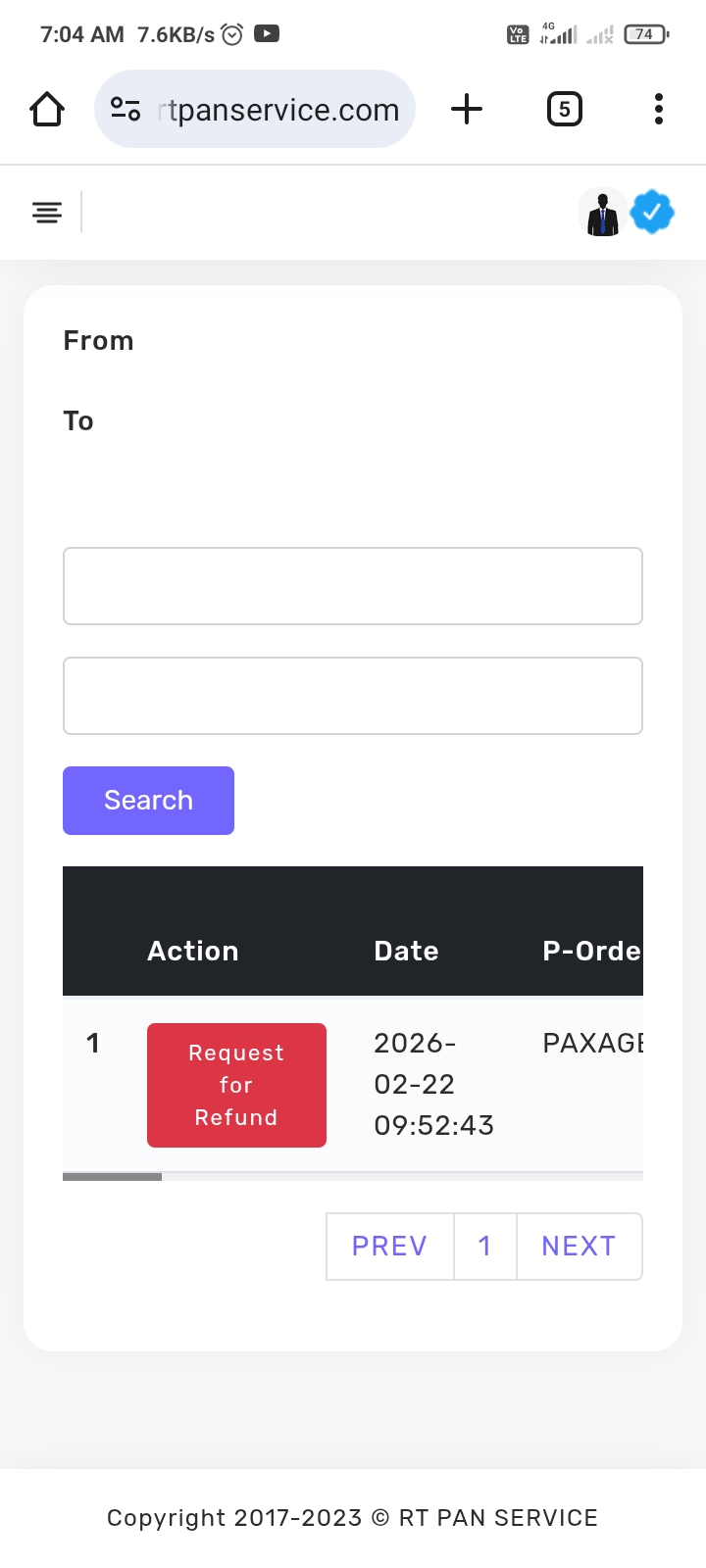This screenshot has height=1568, width=706.
Task: Go to next page with NEXT
Action: [x=579, y=1246]
